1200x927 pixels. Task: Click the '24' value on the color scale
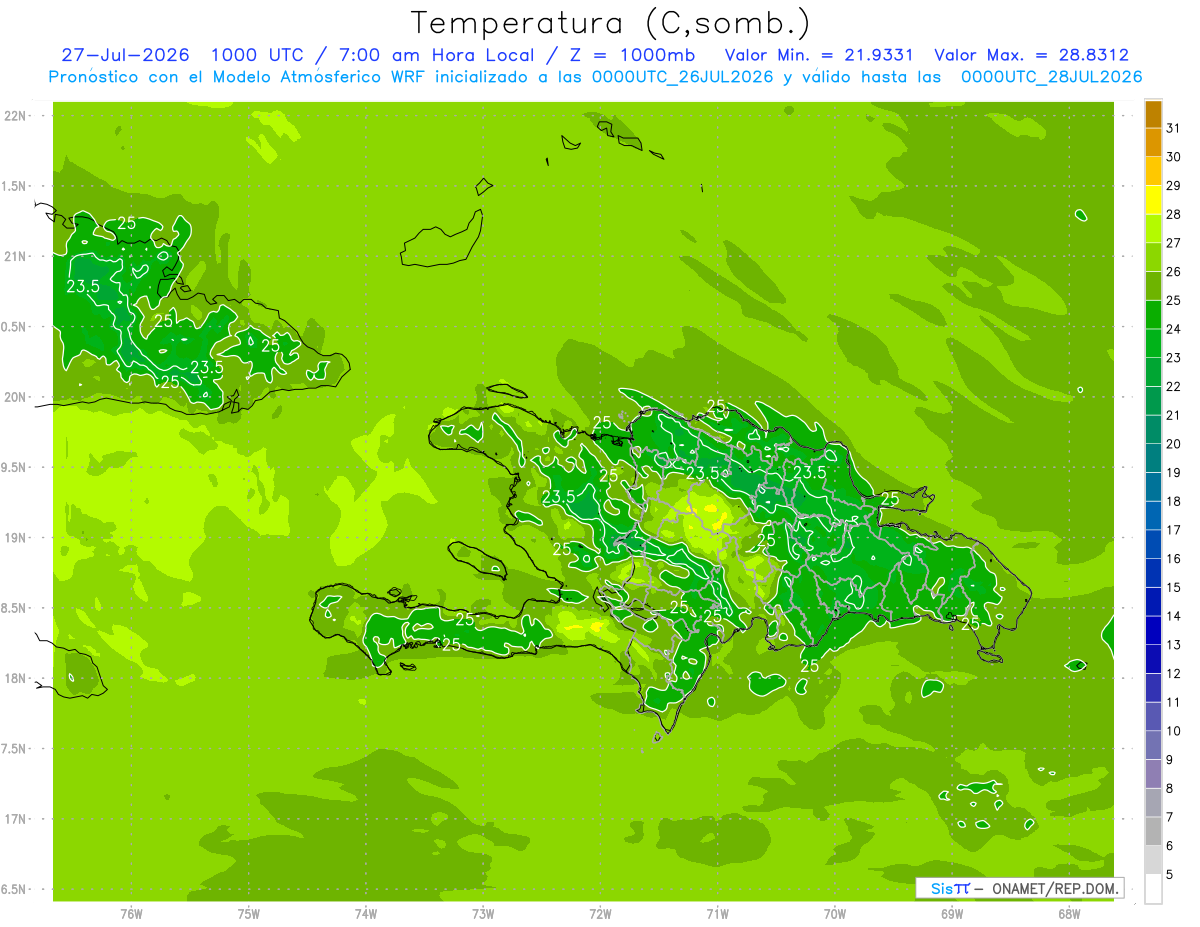coord(1174,328)
